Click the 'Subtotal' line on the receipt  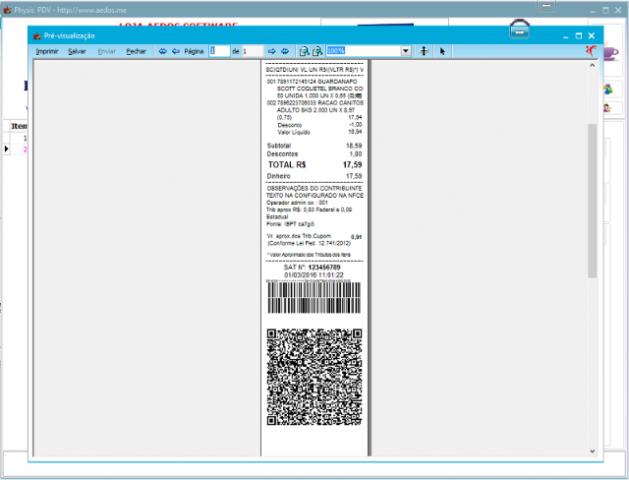point(314,146)
